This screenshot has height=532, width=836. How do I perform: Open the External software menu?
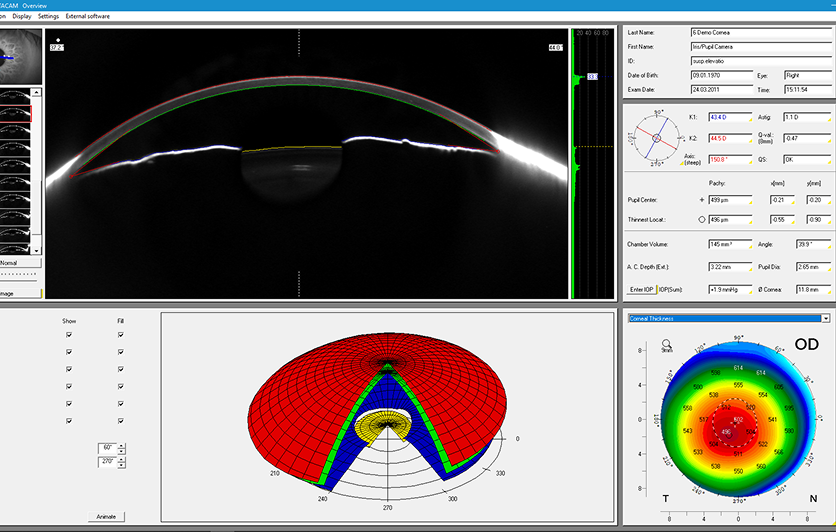point(87,16)
